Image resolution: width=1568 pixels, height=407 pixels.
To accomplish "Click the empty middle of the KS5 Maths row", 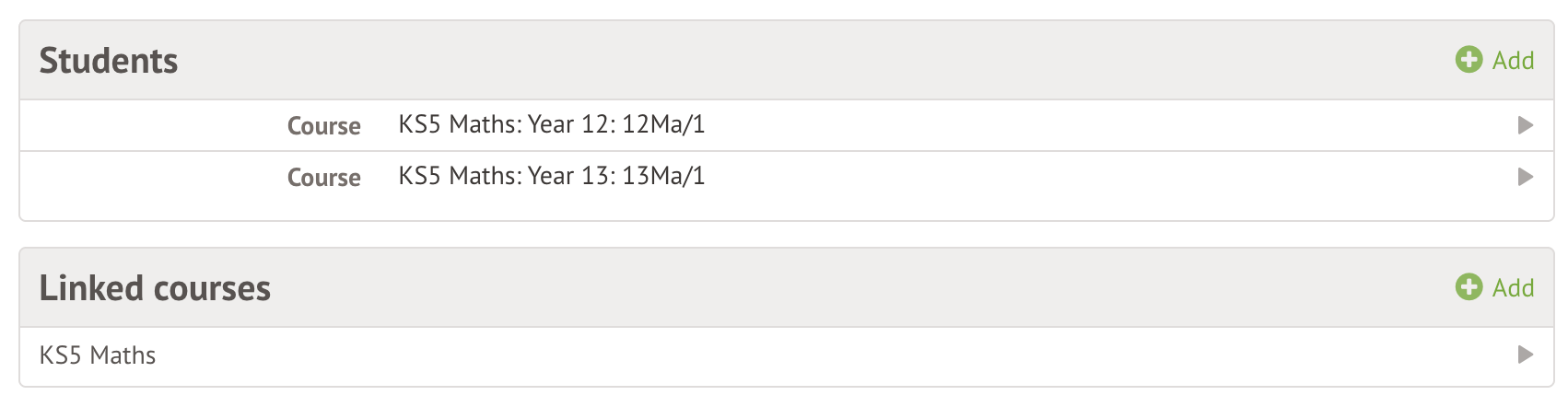I will (x=783, y=355).
